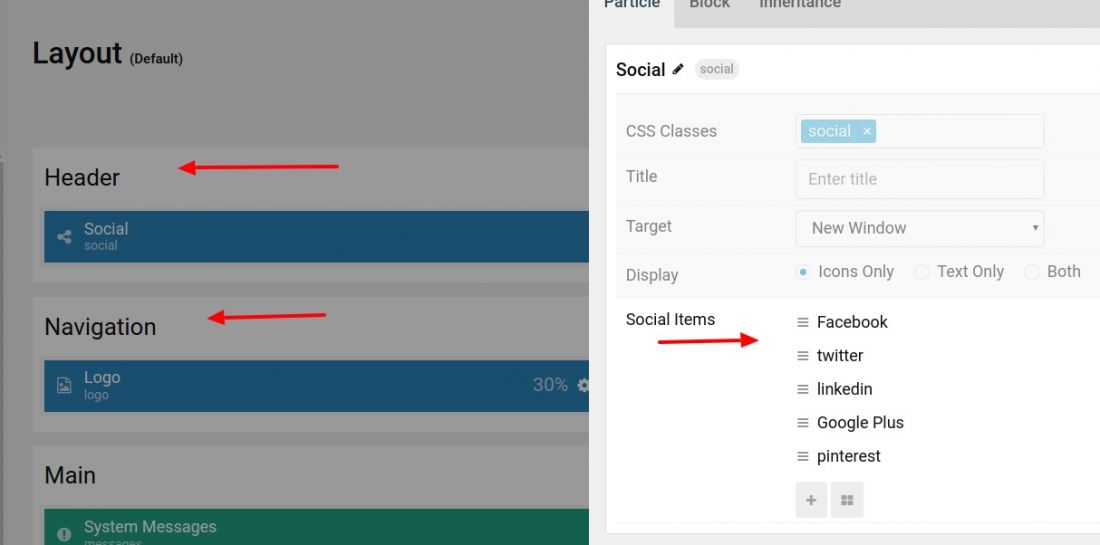Viewport: 1100px width, 545px height.
Task: Switch to the Inheritance tab
Action: click(x=800, y=4)
